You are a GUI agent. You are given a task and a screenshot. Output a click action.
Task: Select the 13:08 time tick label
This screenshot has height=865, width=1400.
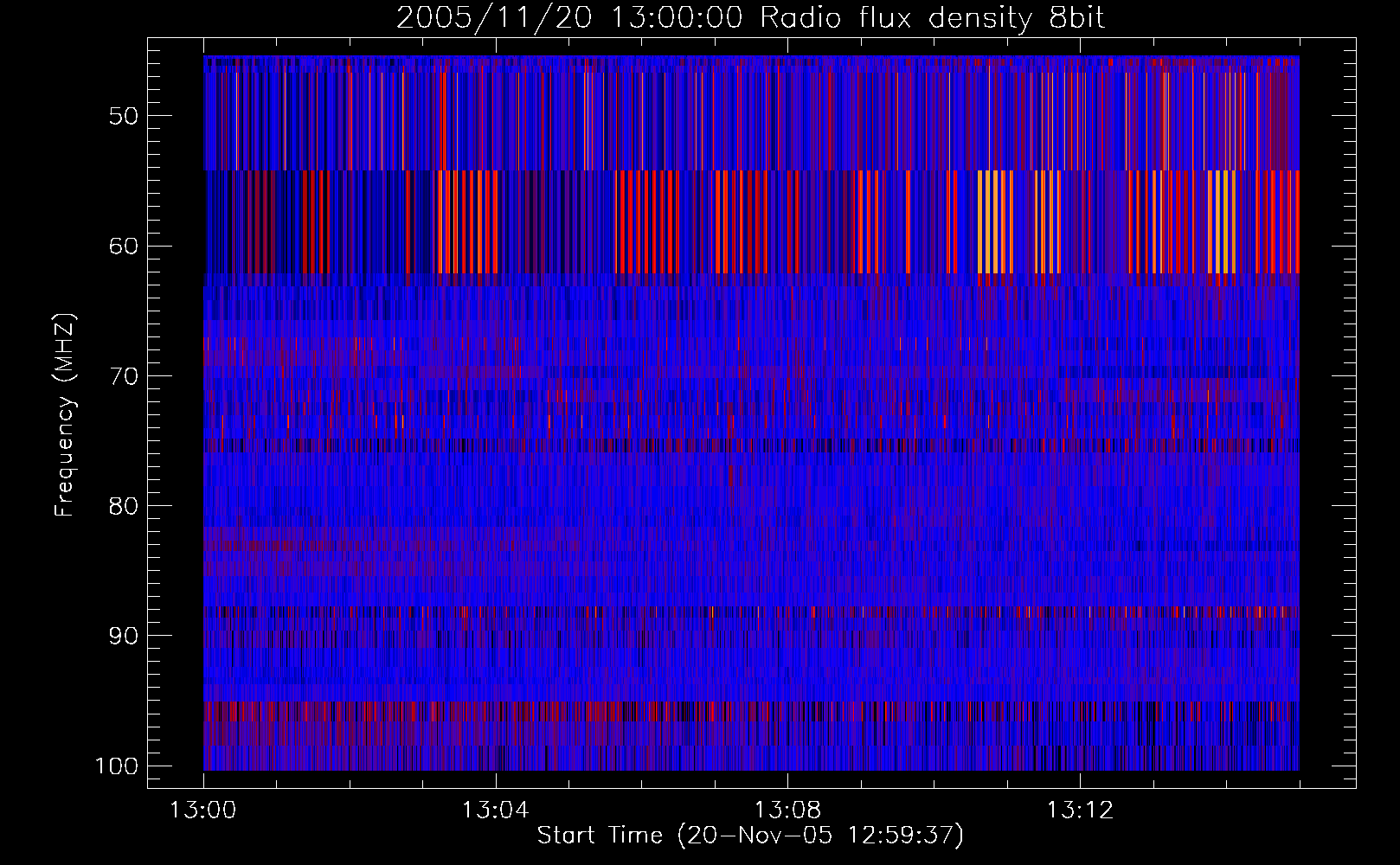click(787, 811)
